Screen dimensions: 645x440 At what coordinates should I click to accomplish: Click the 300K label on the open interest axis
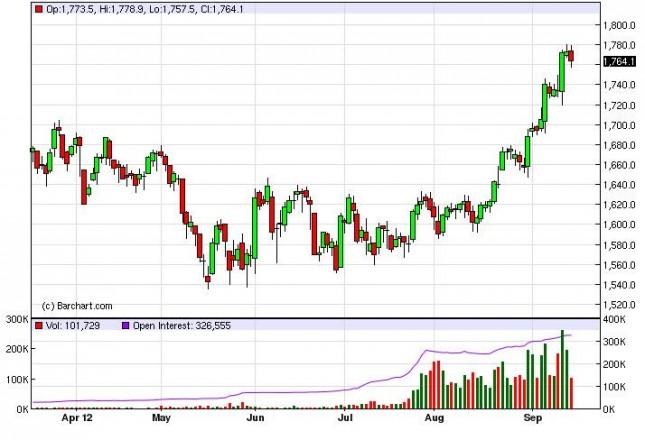coord(614,342)
